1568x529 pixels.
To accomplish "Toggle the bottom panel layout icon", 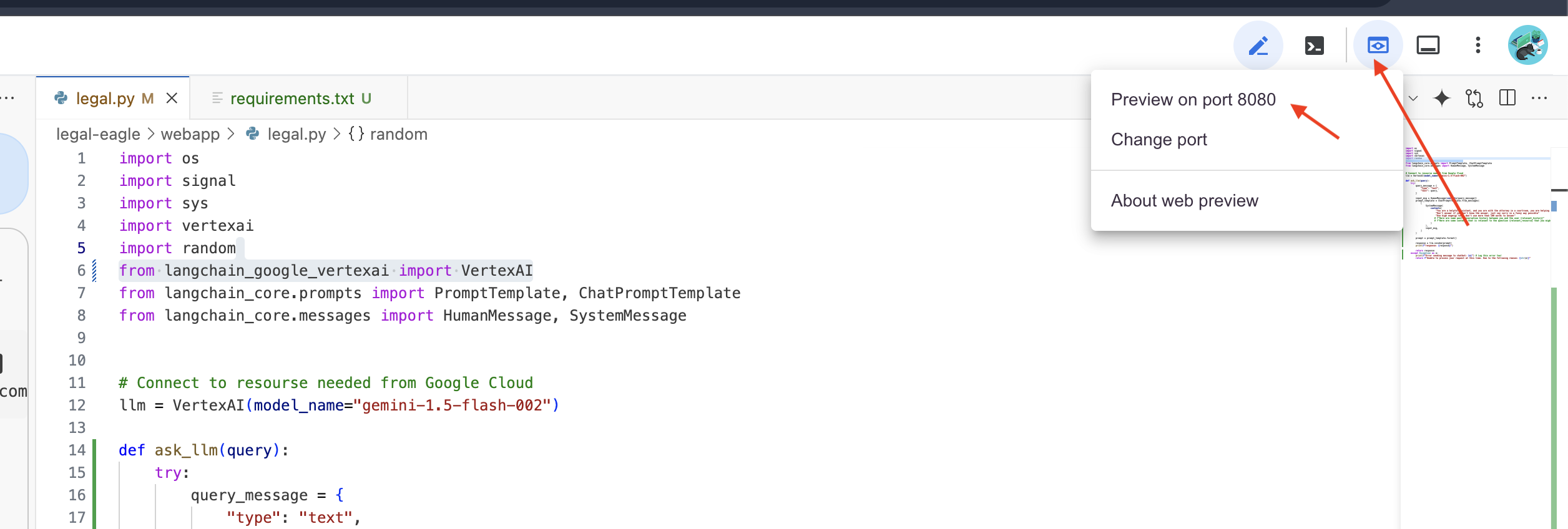I will (1428, 46).
